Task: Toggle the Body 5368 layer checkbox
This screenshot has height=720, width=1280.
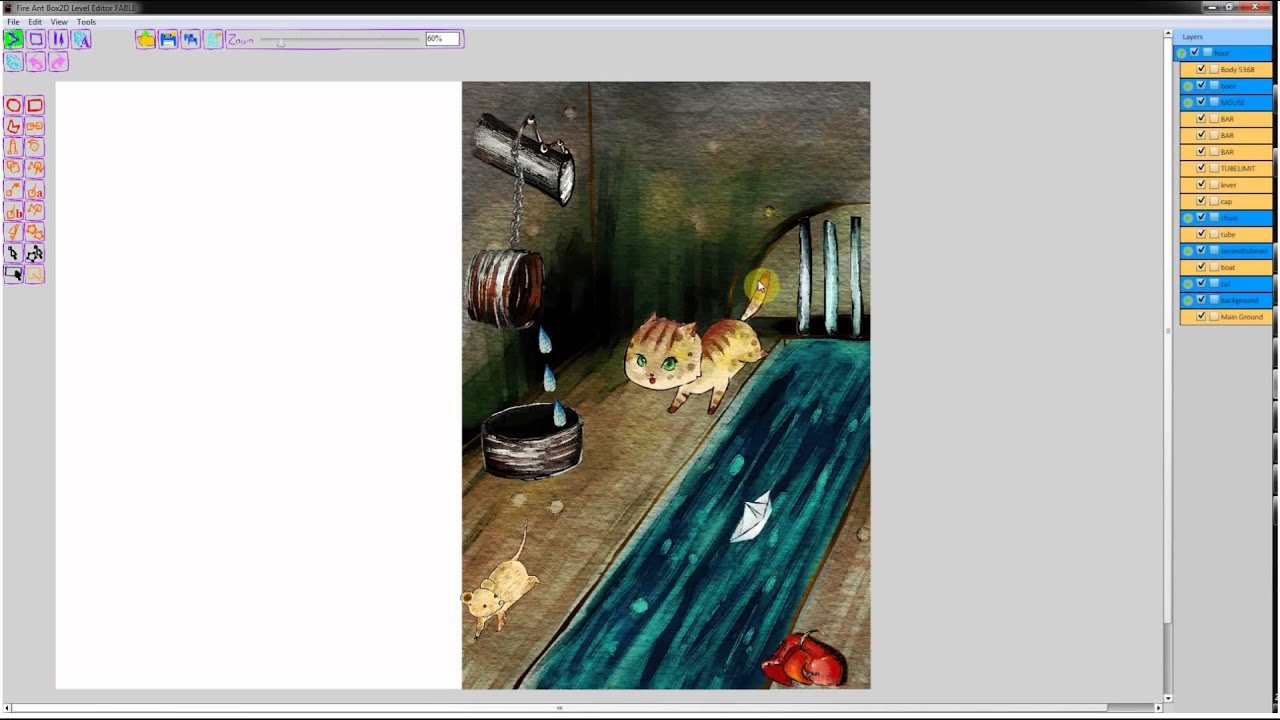Action: tap(1201, 69)
